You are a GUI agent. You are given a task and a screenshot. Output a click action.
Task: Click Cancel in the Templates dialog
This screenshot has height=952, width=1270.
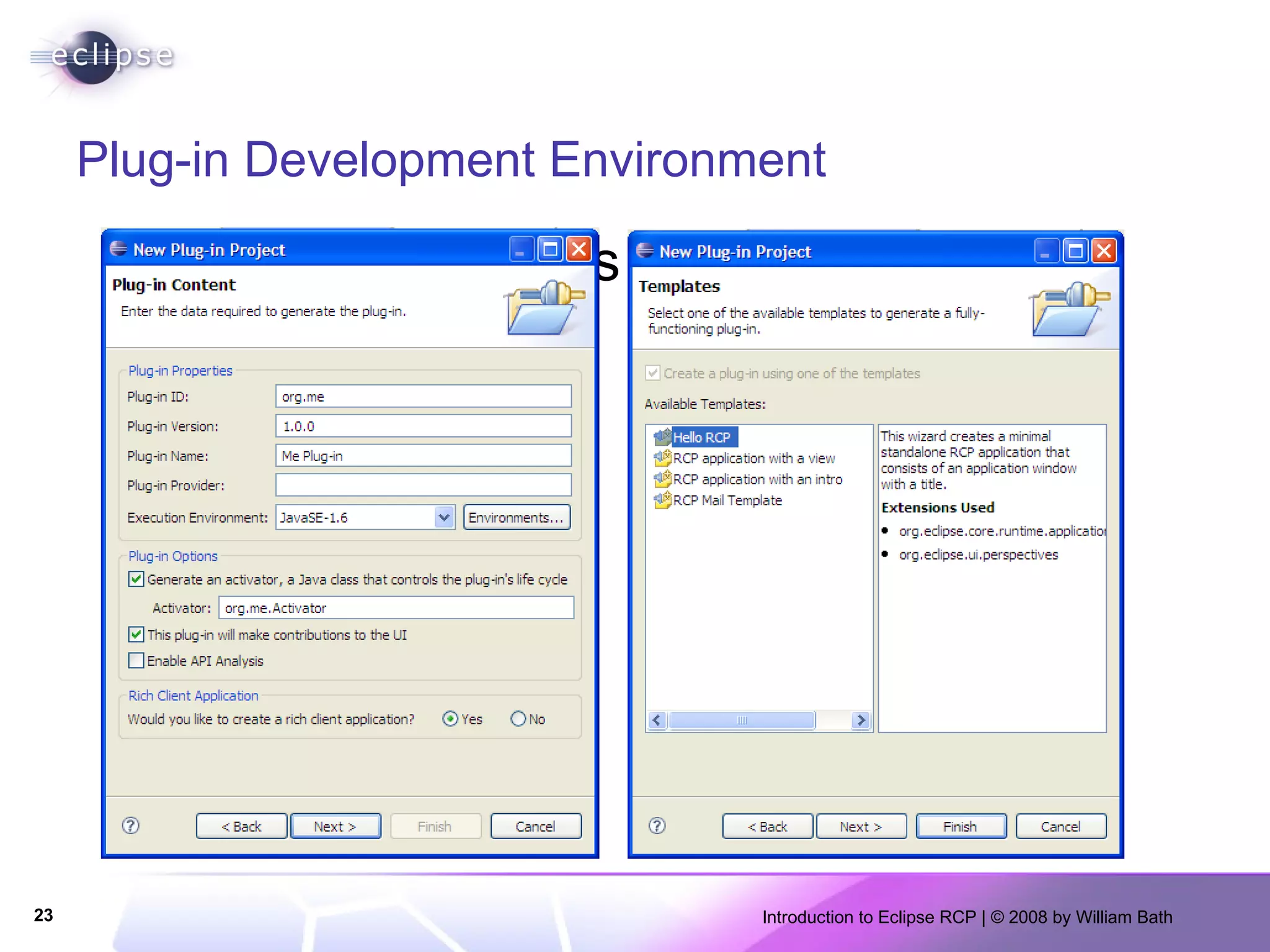pyautogui.click(x=1061, y=826)
